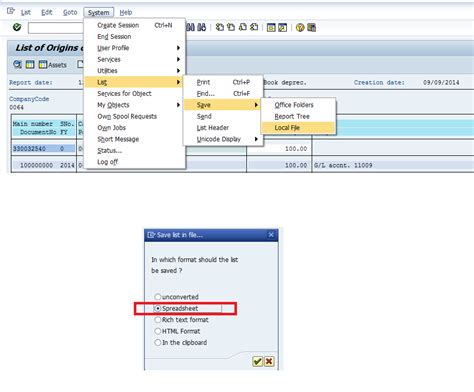
Task: Open Status... entry
Action: coord(135,150)
